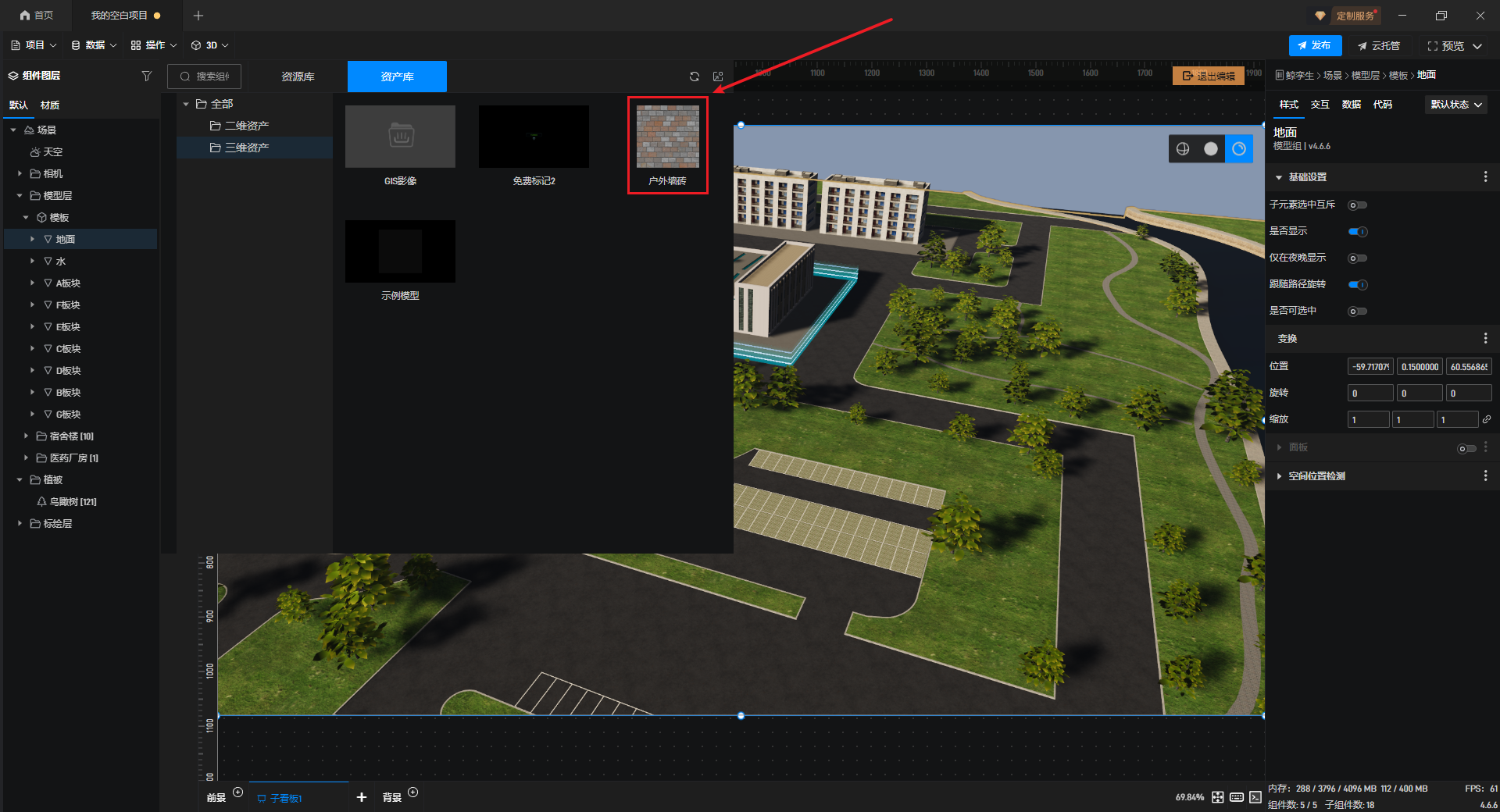Toggle the 是否显示 switch off
Viewport: 1500px width, 812px height.
tap(1358, 232)
